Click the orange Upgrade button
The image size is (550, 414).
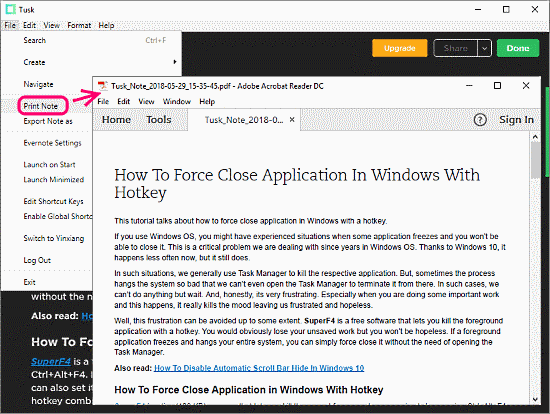coord(400,48)
